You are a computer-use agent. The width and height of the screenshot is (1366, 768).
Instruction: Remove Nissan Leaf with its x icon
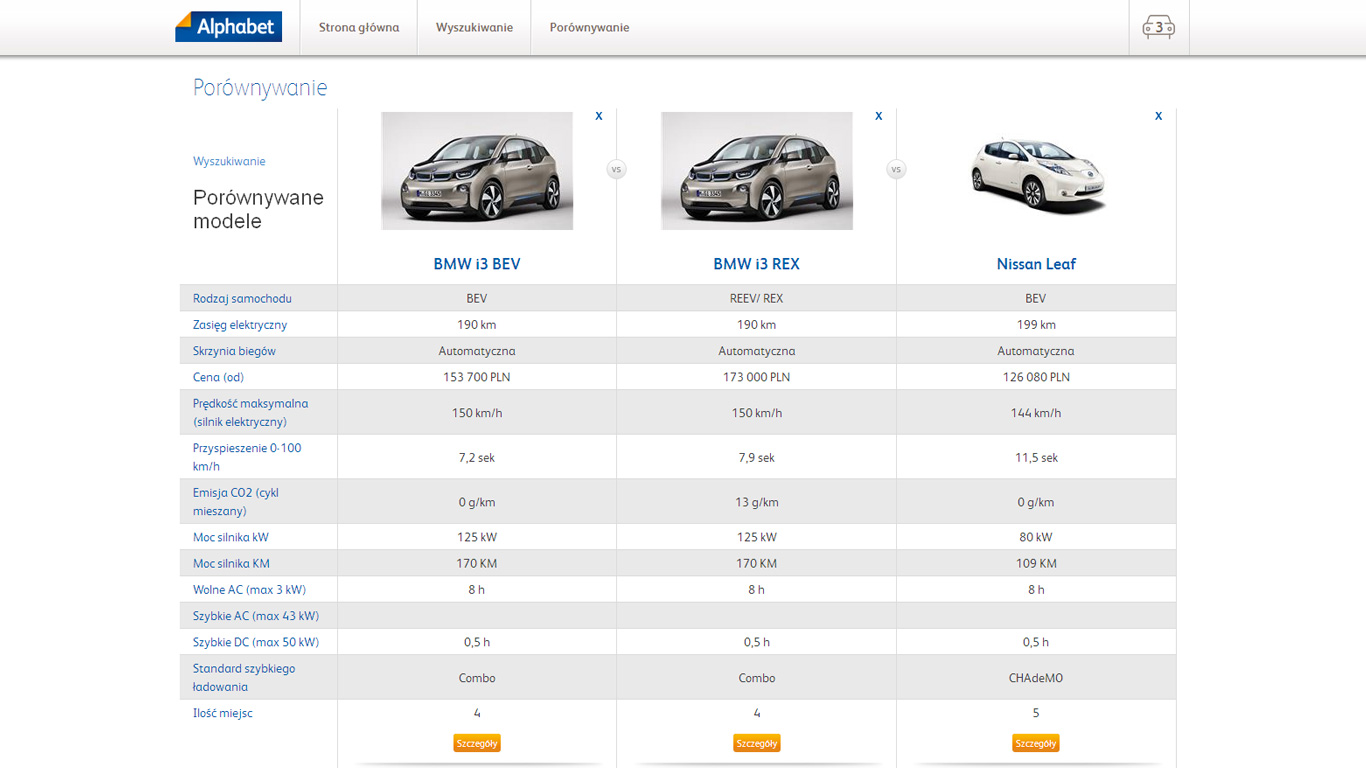click(x=1159, y=116)
